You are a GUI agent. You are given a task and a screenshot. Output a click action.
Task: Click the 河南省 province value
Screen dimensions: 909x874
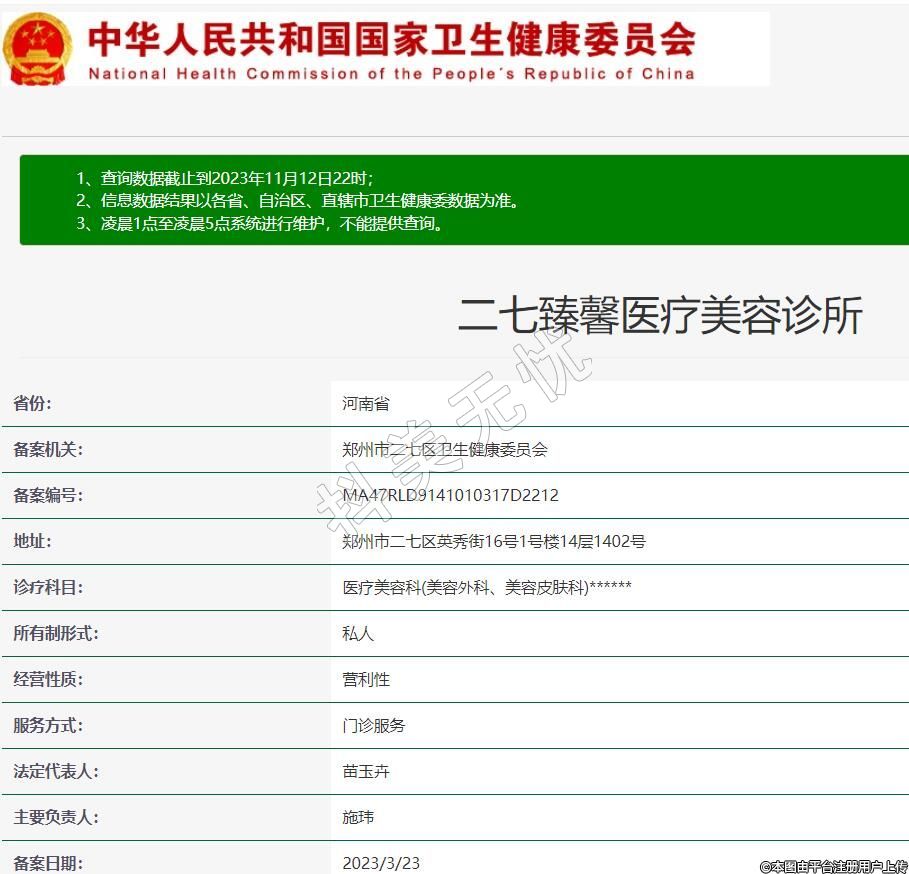366,404
